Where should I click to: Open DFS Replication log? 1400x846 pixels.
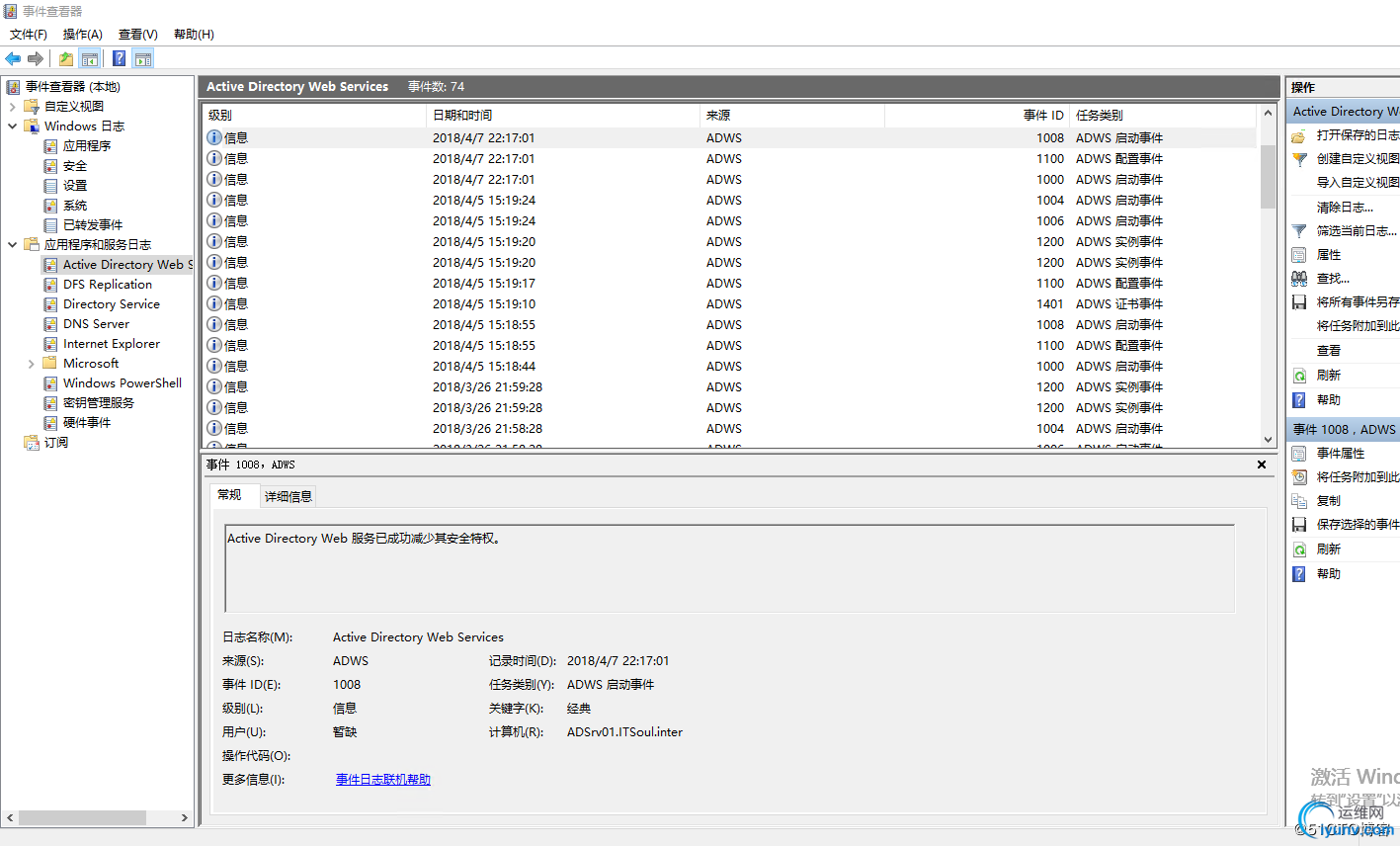pyautogui.click(x=108, y=284)
